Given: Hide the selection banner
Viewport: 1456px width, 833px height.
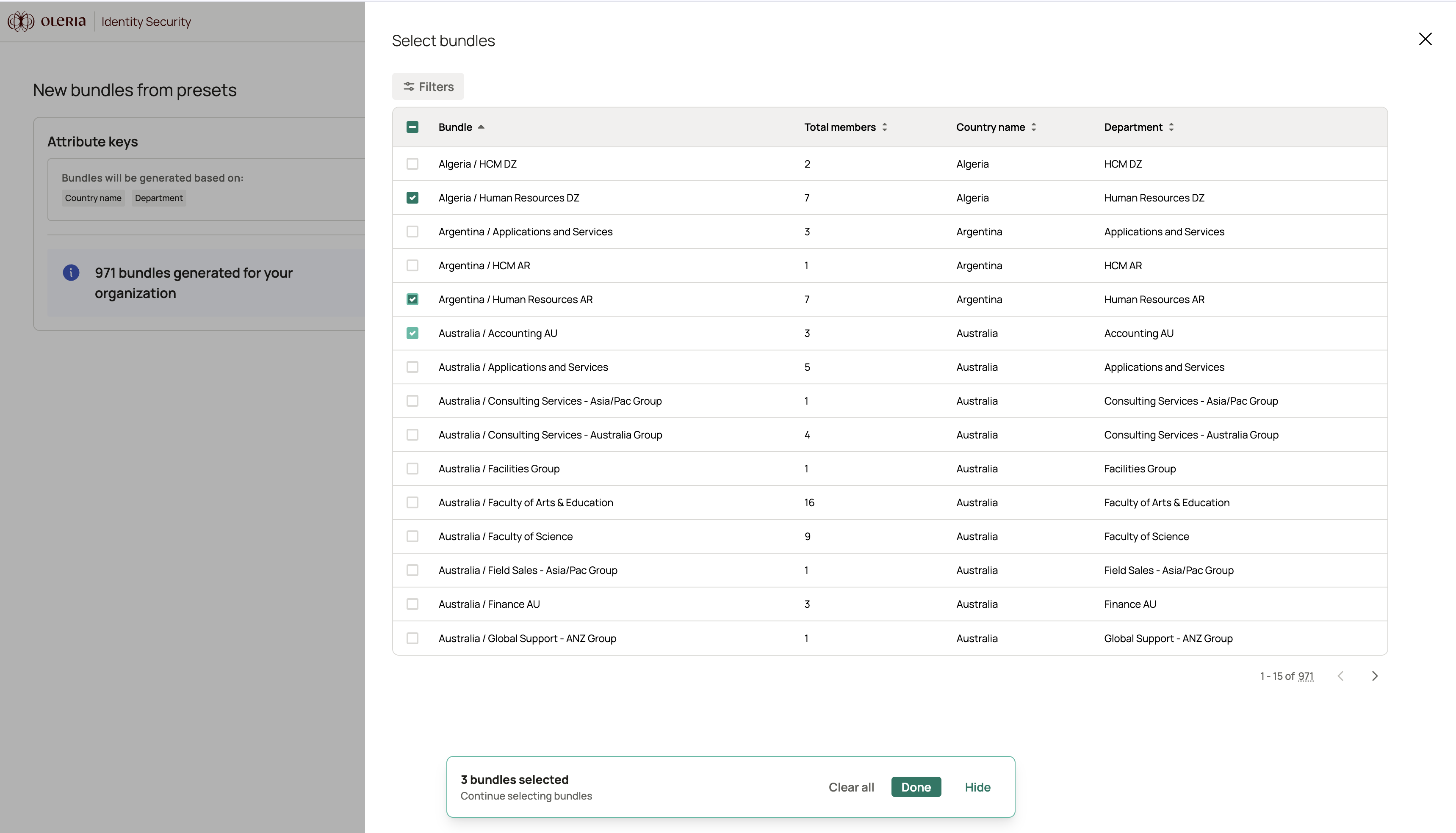Looking at the screenshot, I should click(977, 787).
